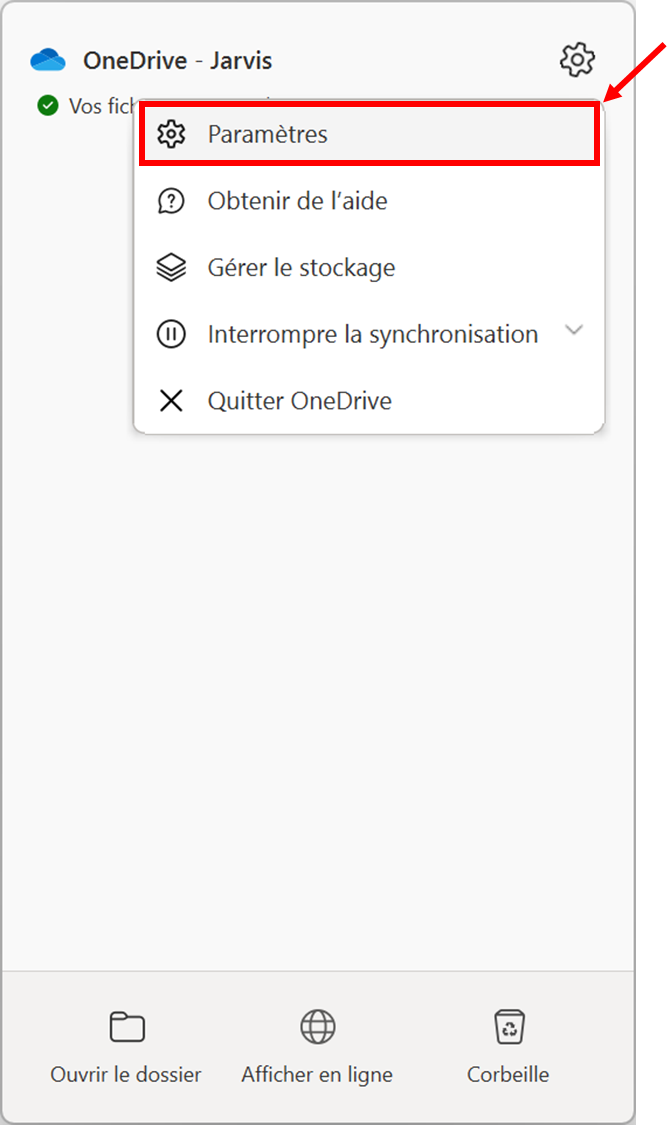Screen dimensions: 667x1125
Task: Click the X icon next to Quitter OneDrive
Action: point(171,400)
